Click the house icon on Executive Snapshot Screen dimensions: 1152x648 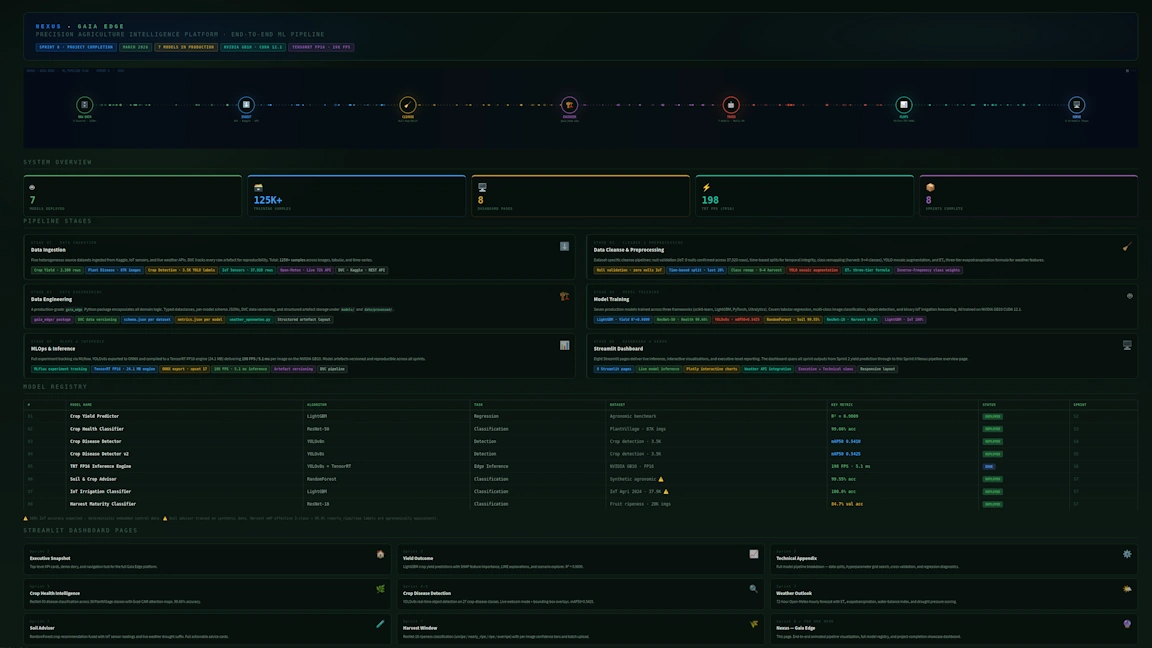click(380, 554)
